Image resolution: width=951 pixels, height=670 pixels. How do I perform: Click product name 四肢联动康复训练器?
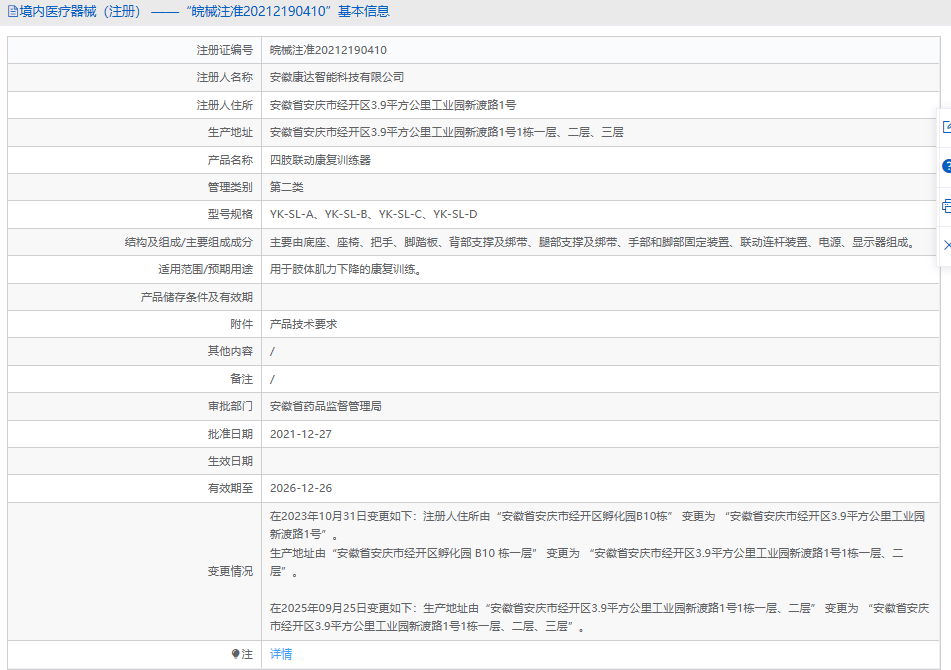click(x=320, y=160)
